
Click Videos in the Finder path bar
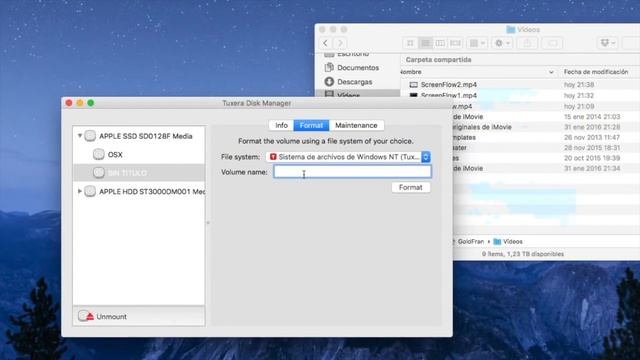point(508,242)
